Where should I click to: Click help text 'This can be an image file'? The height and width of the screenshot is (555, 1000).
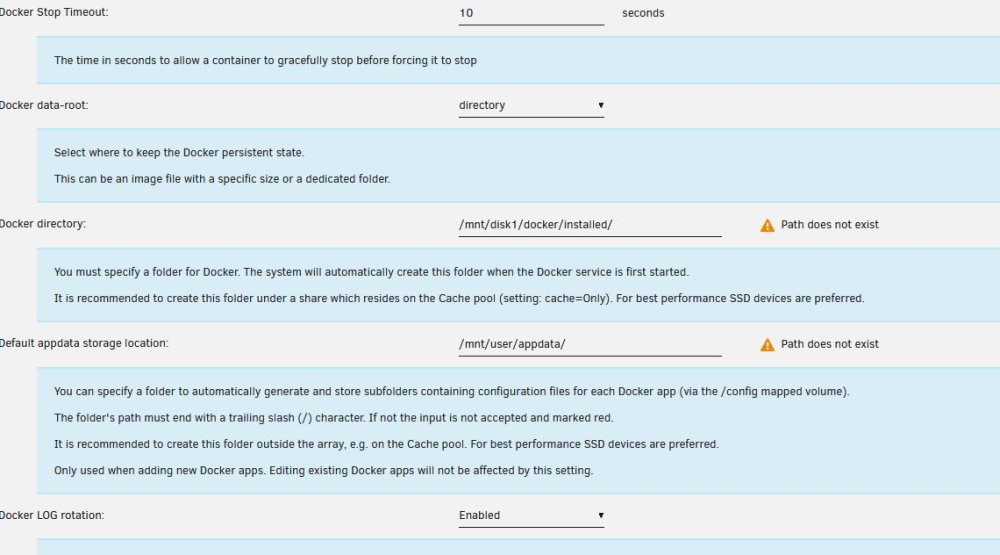(222, 179)
